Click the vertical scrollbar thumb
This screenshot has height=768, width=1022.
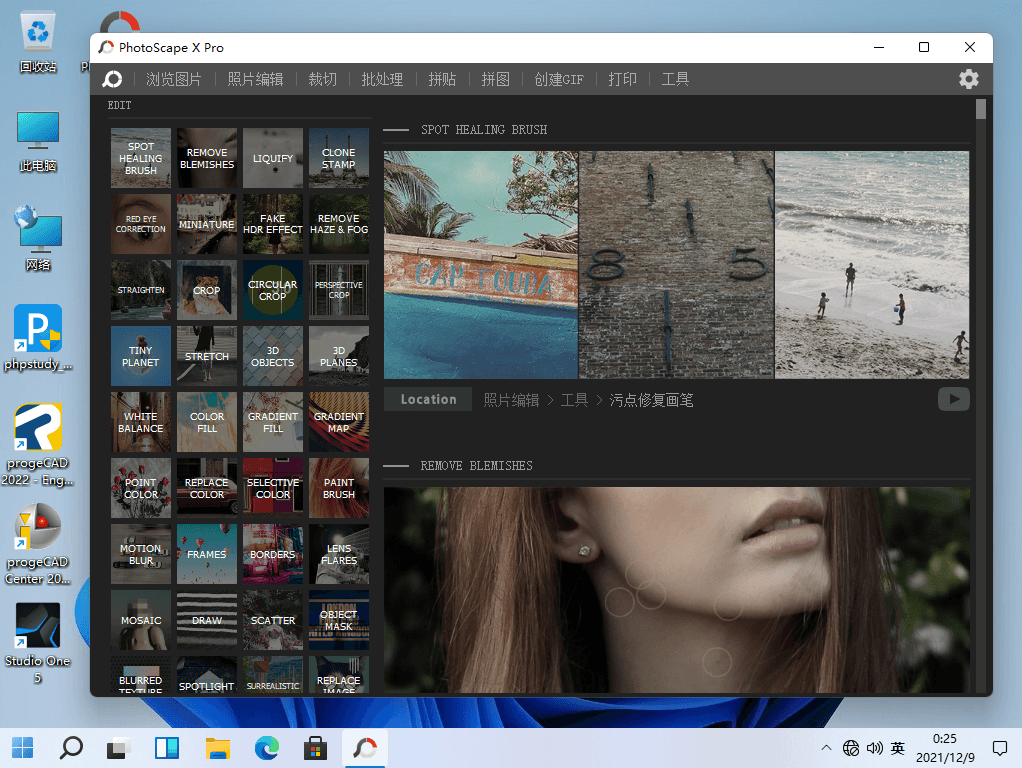point(981,109)
